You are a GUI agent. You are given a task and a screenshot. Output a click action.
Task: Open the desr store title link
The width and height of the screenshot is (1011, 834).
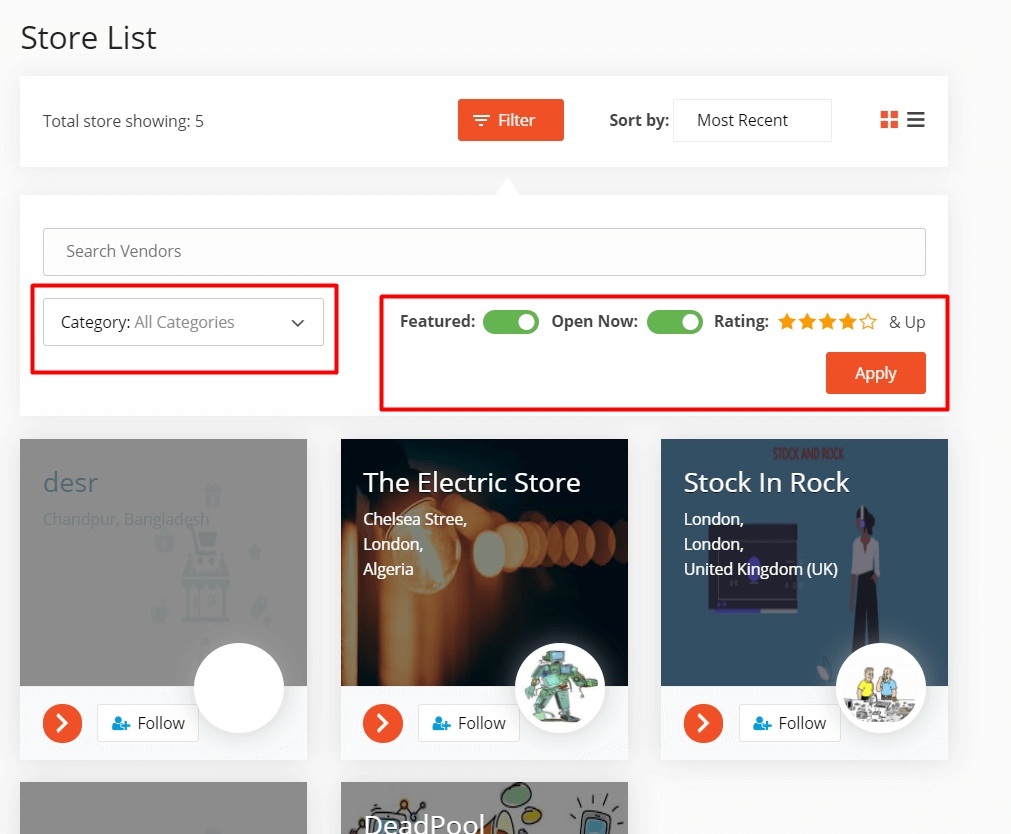70,482
